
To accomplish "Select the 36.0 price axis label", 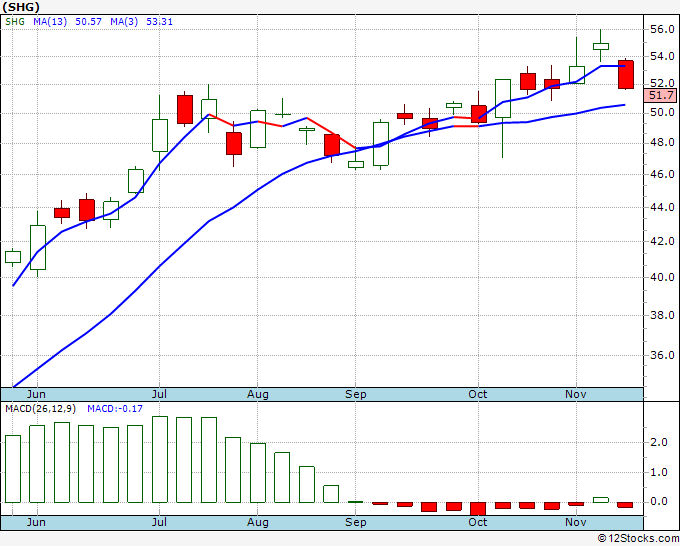I will 662,356.
